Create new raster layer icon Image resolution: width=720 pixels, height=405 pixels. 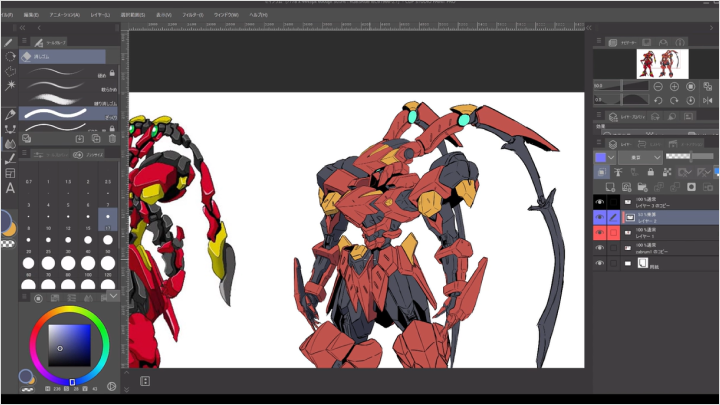610,187
